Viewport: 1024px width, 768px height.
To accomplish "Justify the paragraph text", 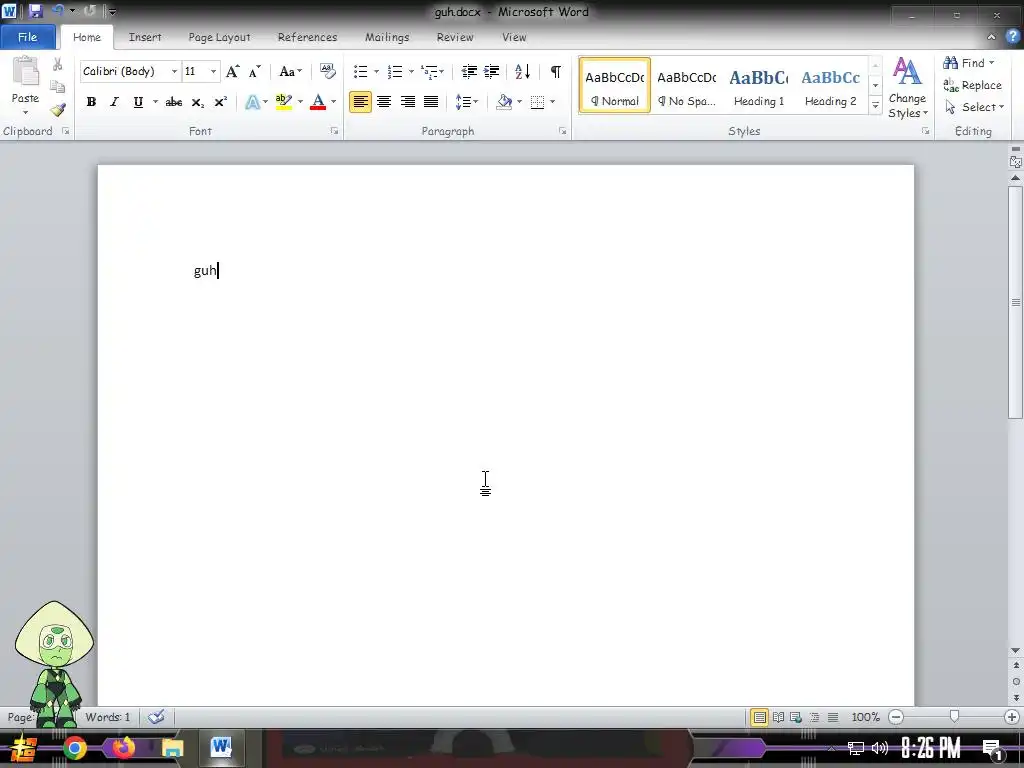I will [431, 102].
